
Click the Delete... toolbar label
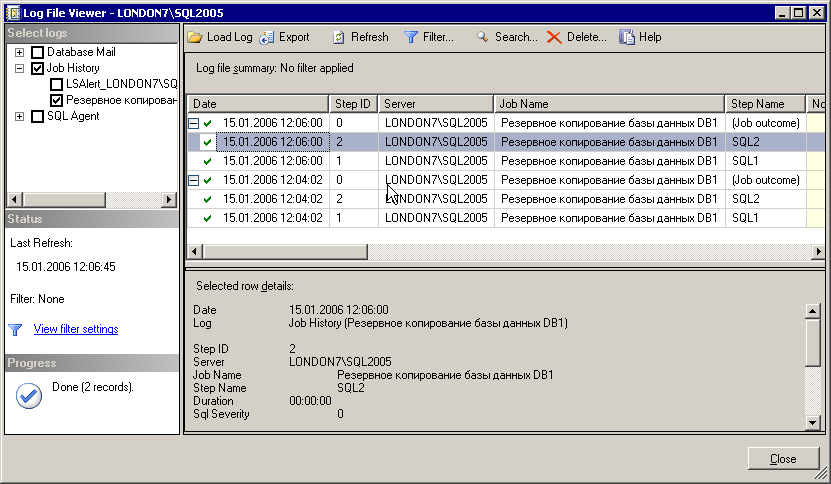(x=587, y=37)
